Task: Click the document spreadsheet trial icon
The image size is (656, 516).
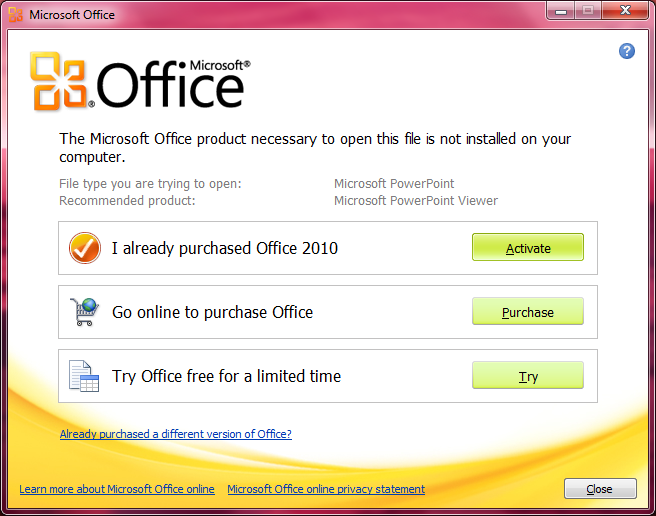Action: [x=84, y=376]
